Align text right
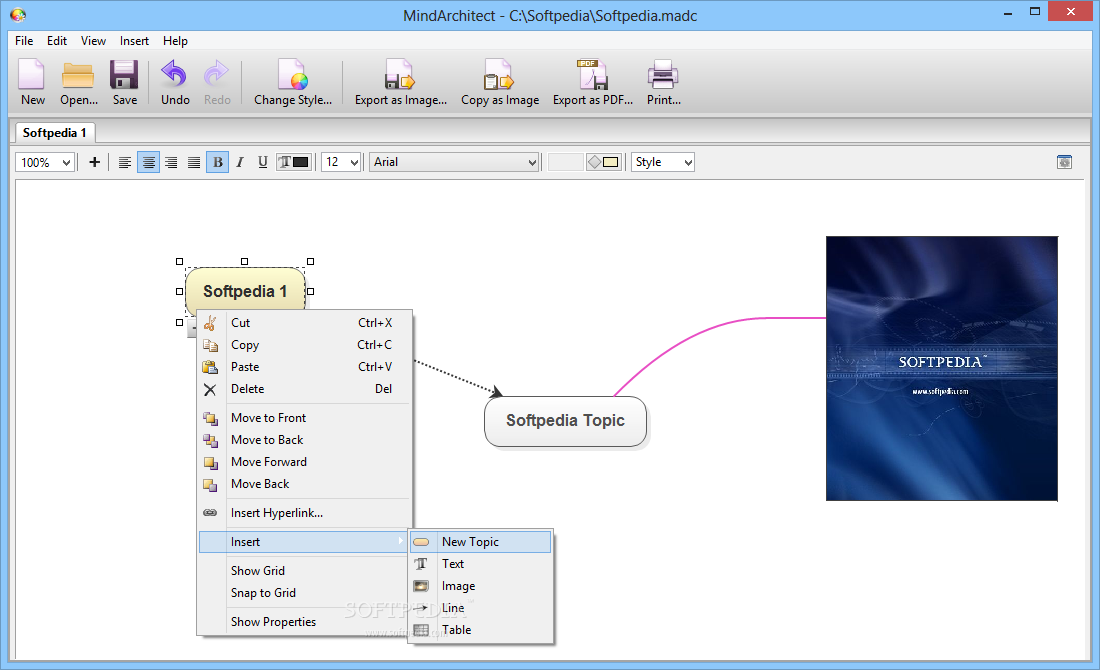Screen dimensions: 1100x670 click(x=171, y=162)
